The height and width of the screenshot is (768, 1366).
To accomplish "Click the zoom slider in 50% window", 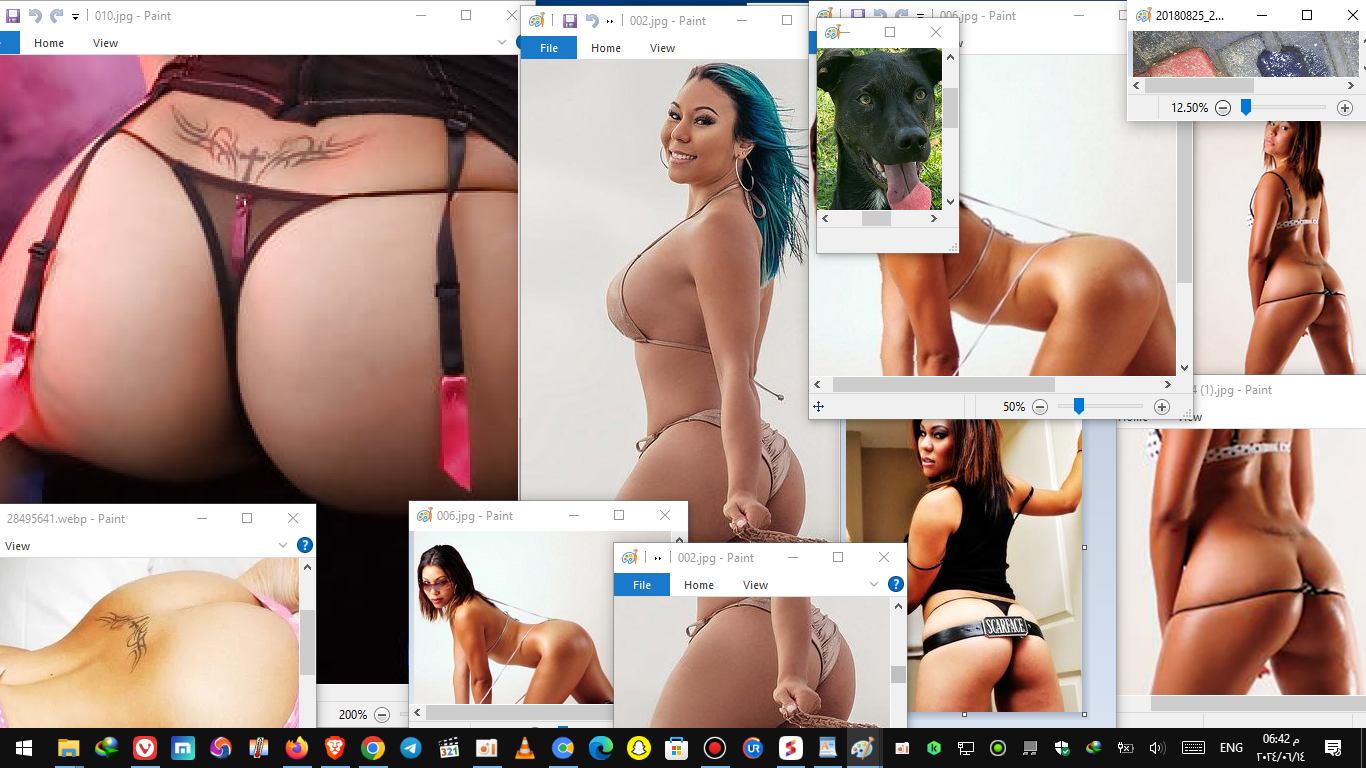I will click(1079, 407).
